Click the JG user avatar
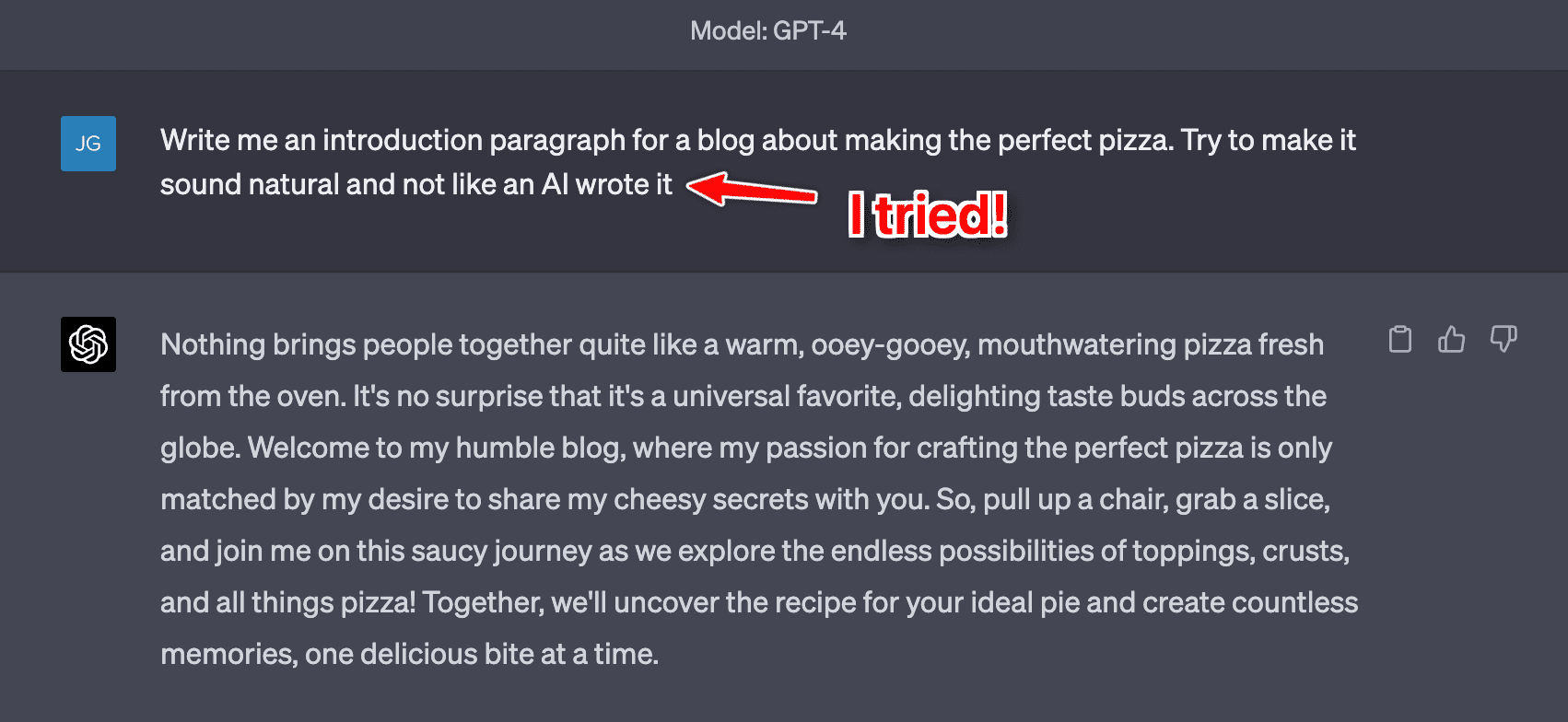 pyautogui.click(x=88, y=144)
